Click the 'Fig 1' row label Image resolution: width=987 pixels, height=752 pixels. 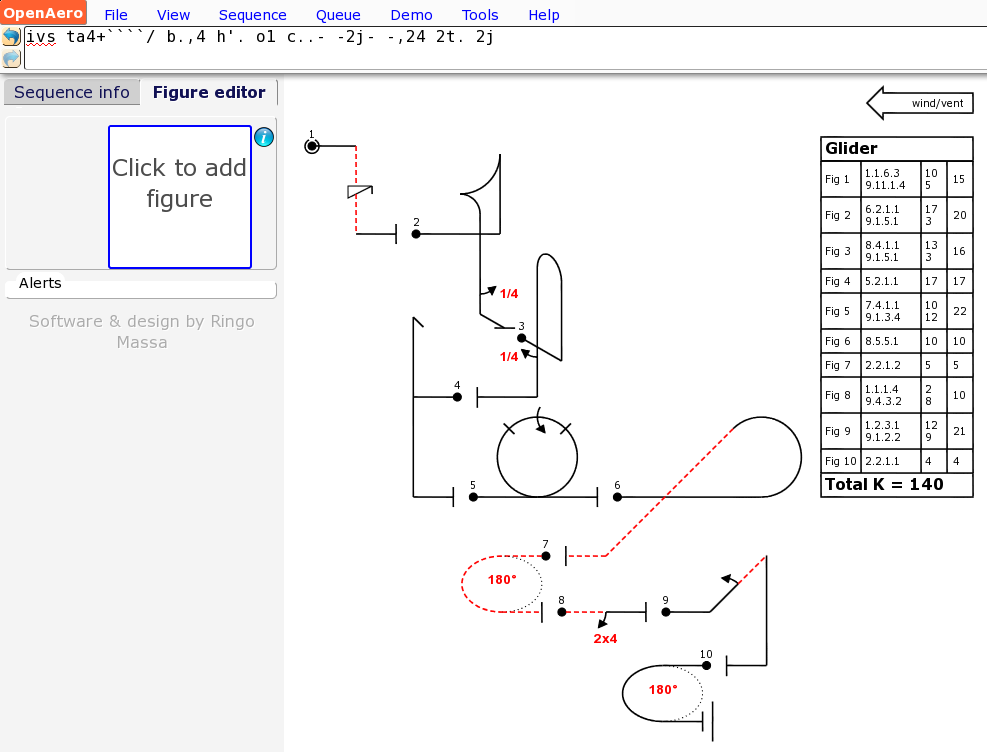coord(838,179)
